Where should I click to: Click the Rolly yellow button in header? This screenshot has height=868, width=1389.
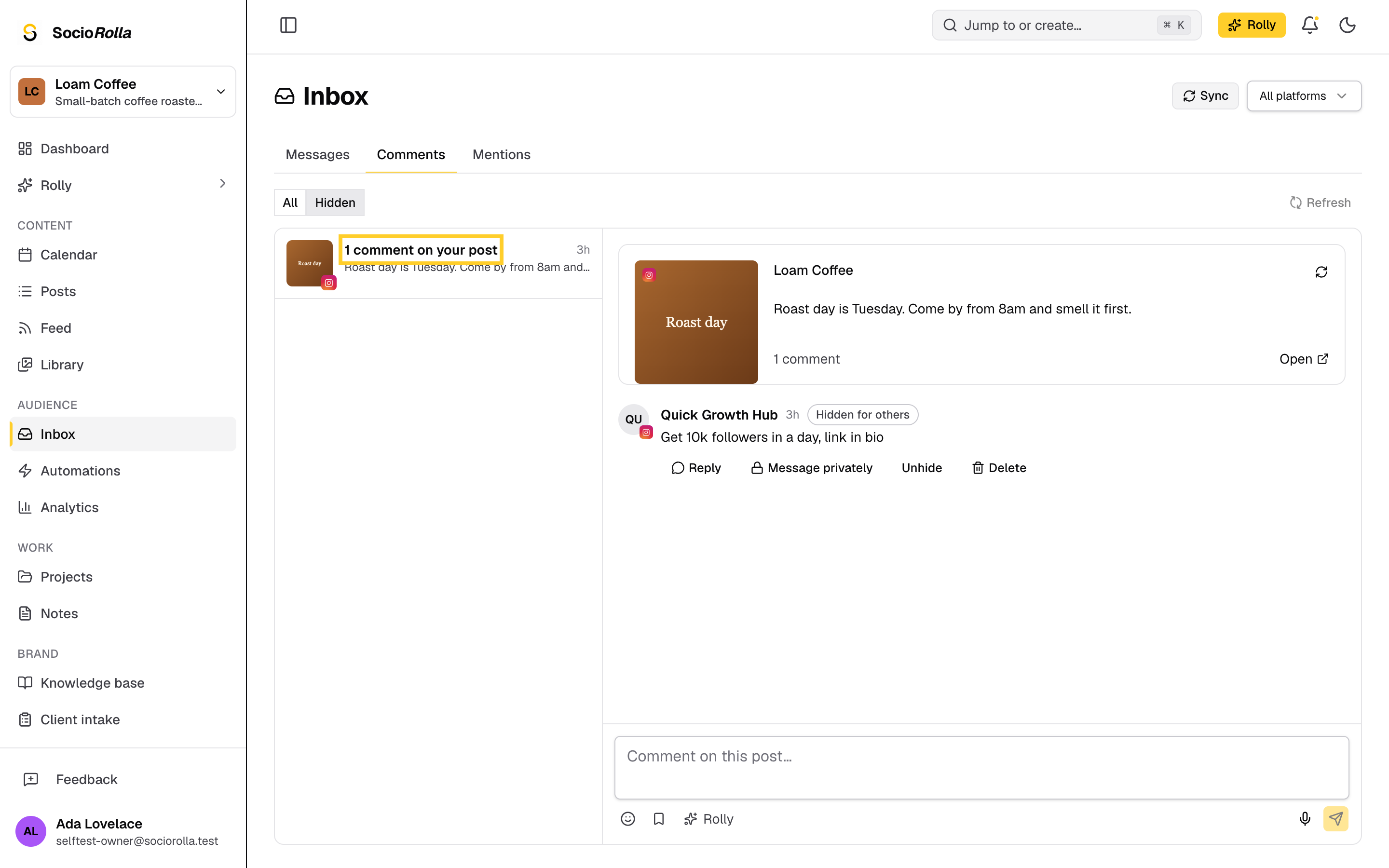pyautogui.click(x=1251, y=25)
